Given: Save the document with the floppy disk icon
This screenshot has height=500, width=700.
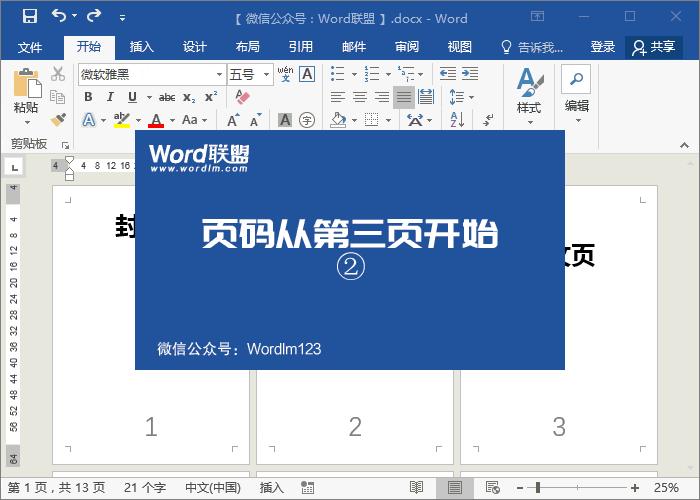Looking at the screenshot, I should [x=30, y=17].
